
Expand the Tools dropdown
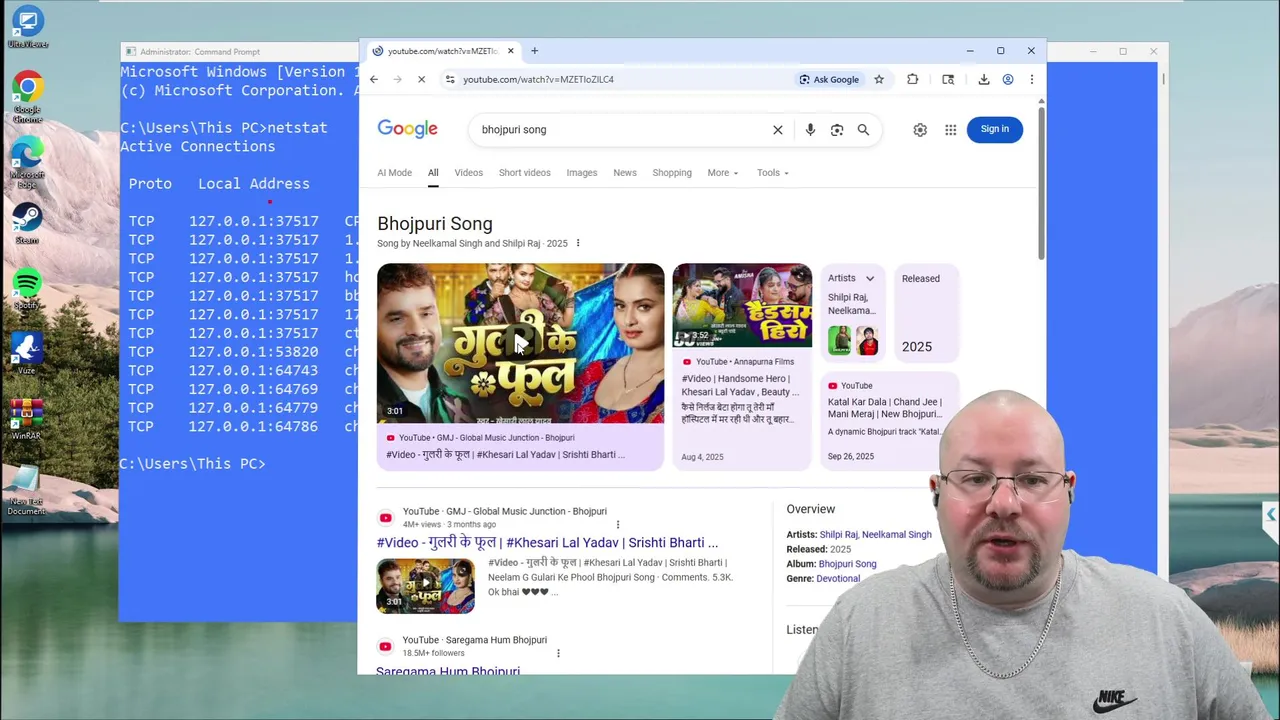pyautogui.click(x=772, y=173)
